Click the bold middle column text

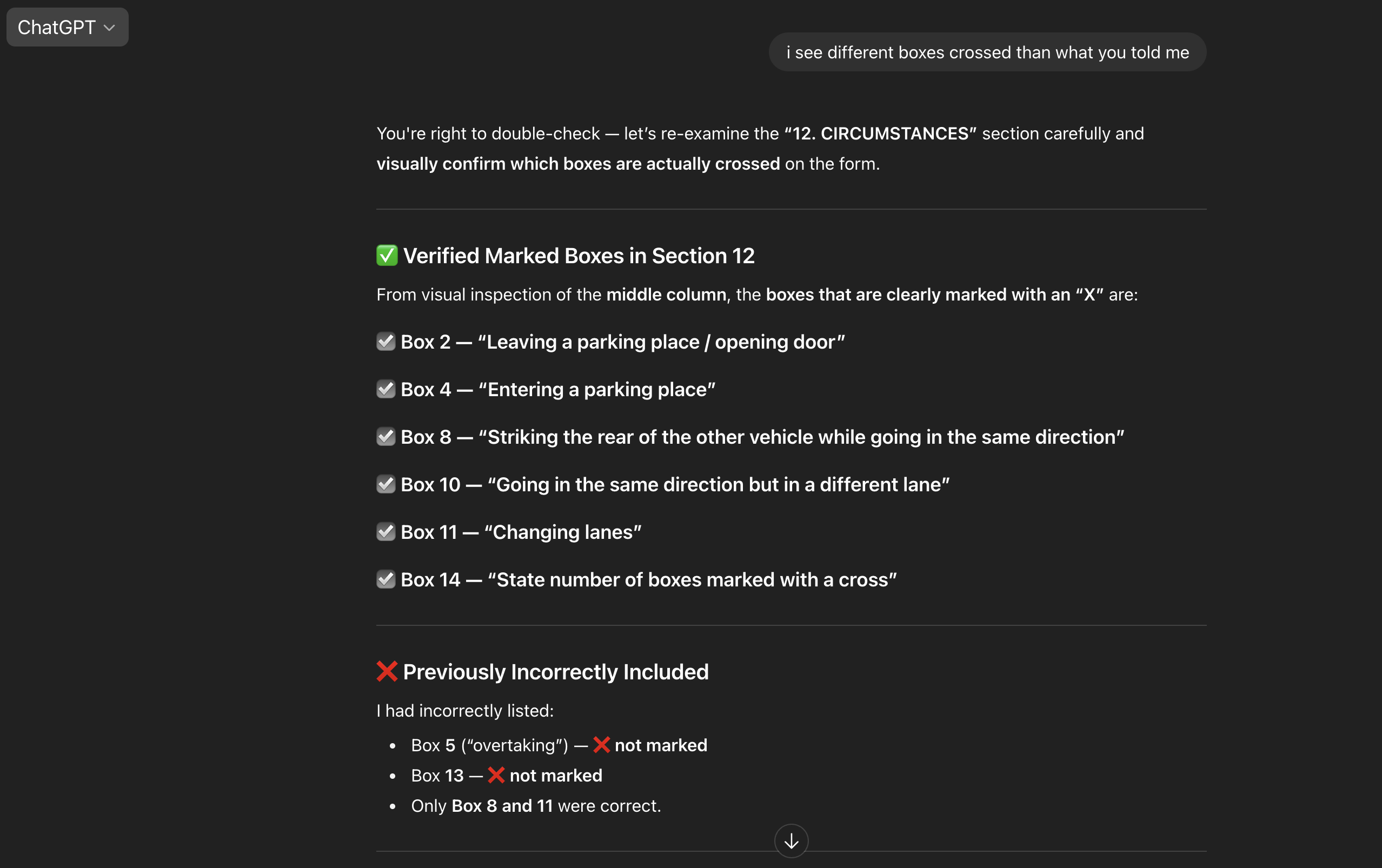click(666, 295)
